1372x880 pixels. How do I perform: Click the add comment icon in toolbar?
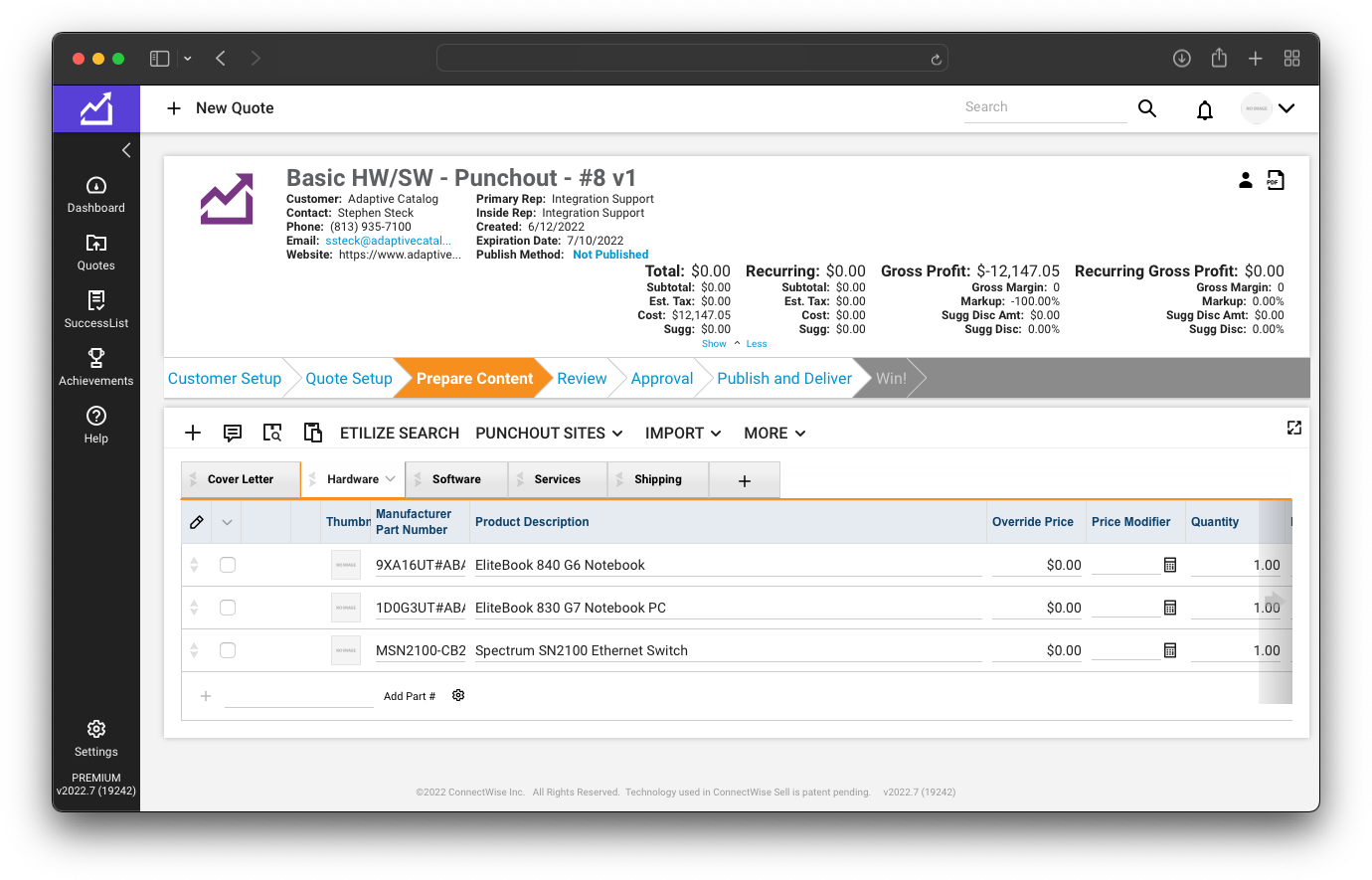point(233,433)
